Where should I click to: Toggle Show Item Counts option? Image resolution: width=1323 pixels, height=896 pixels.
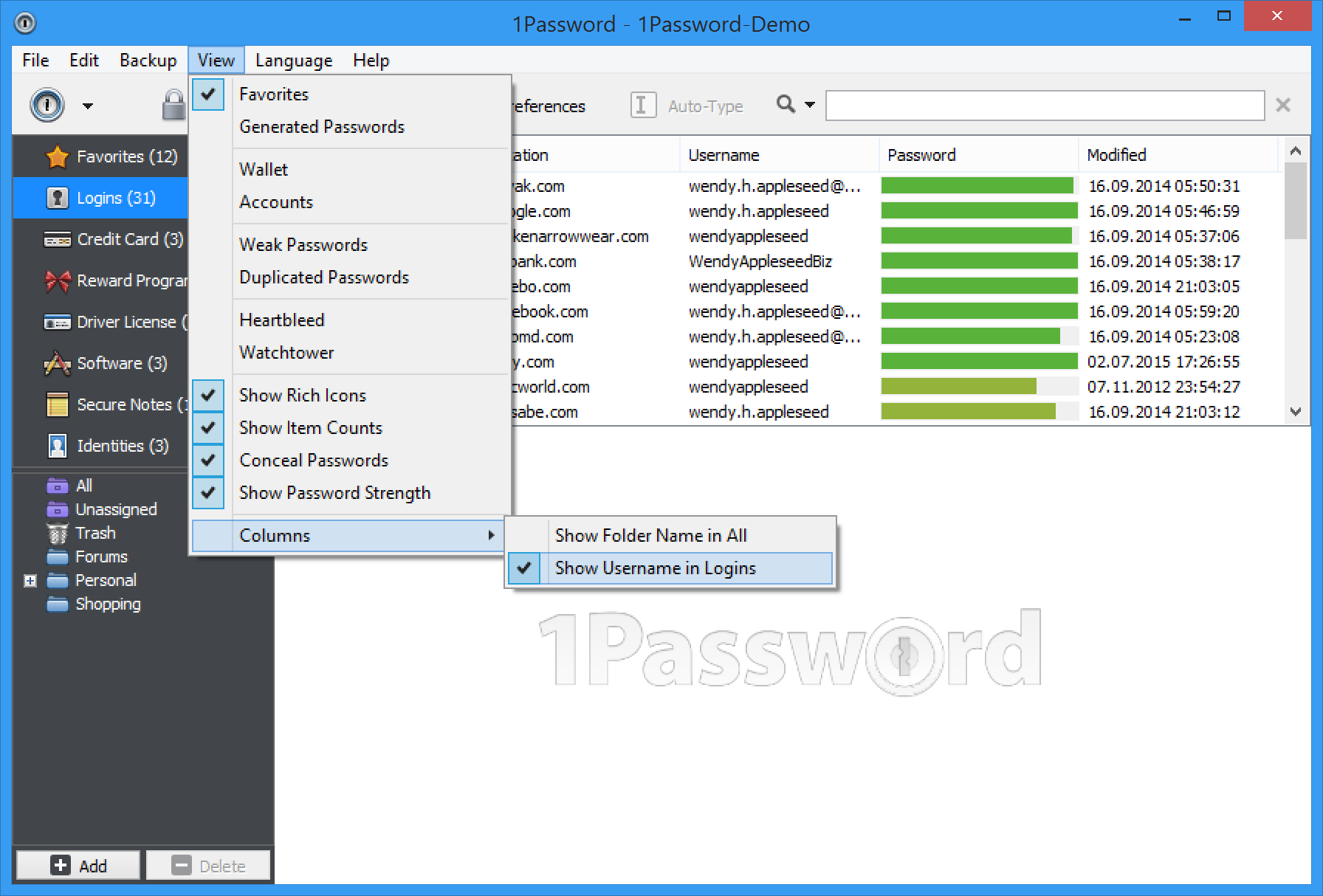pos(351,428)
